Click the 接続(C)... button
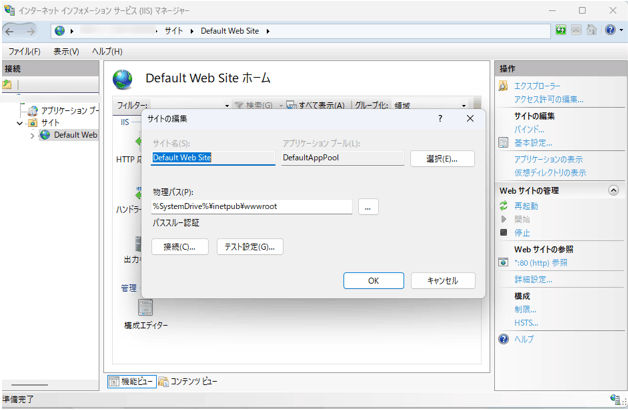This screenshot has width=628, height=410. [180, 247]
